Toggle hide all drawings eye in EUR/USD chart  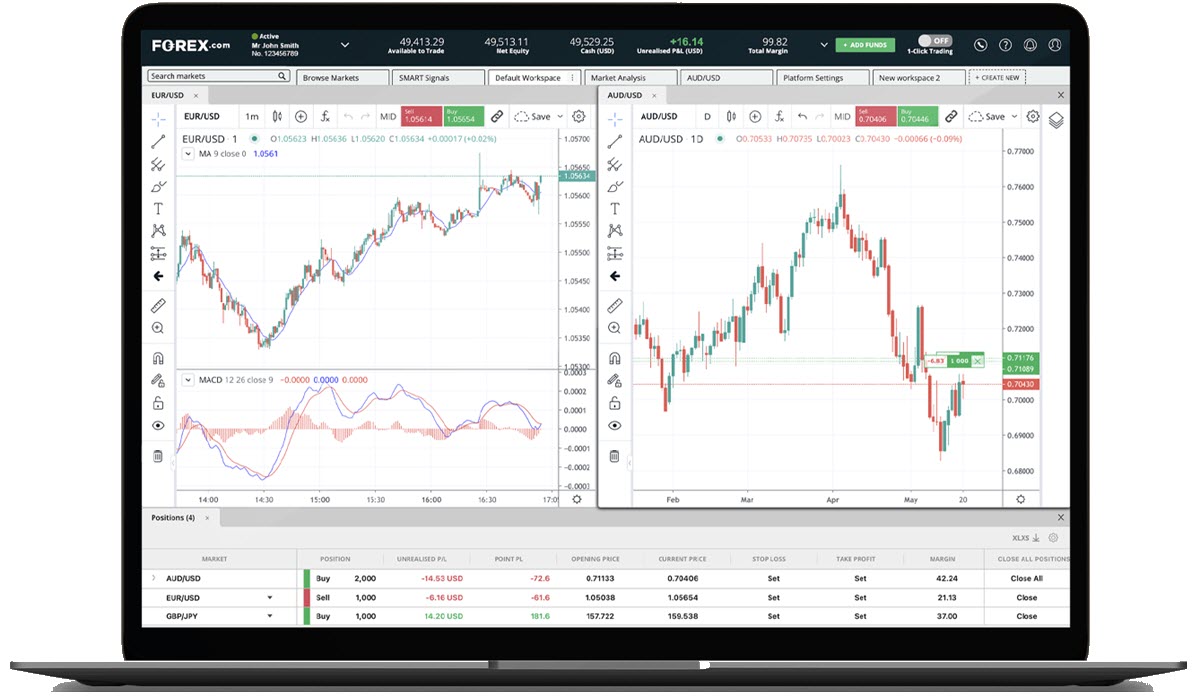[x=158, y=425]
